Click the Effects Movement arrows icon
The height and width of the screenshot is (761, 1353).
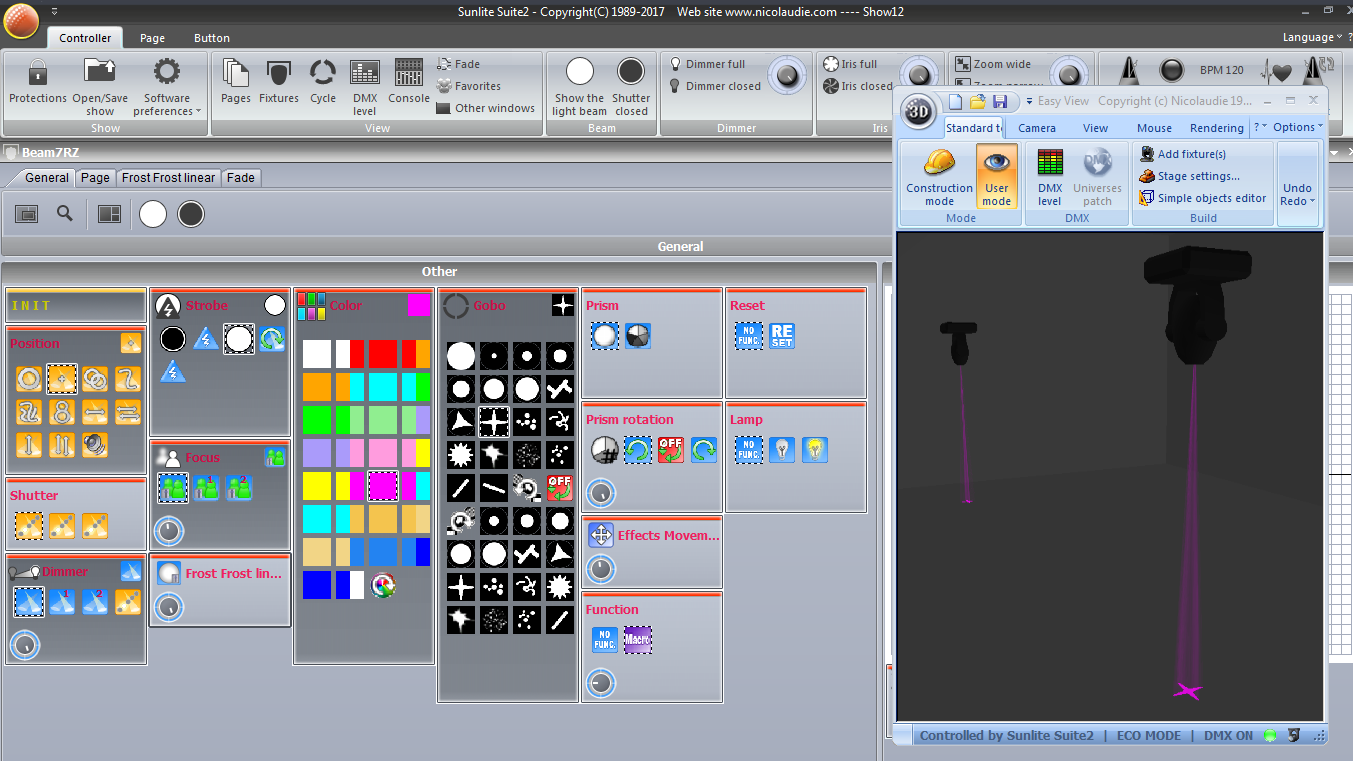tap(601, 535)
